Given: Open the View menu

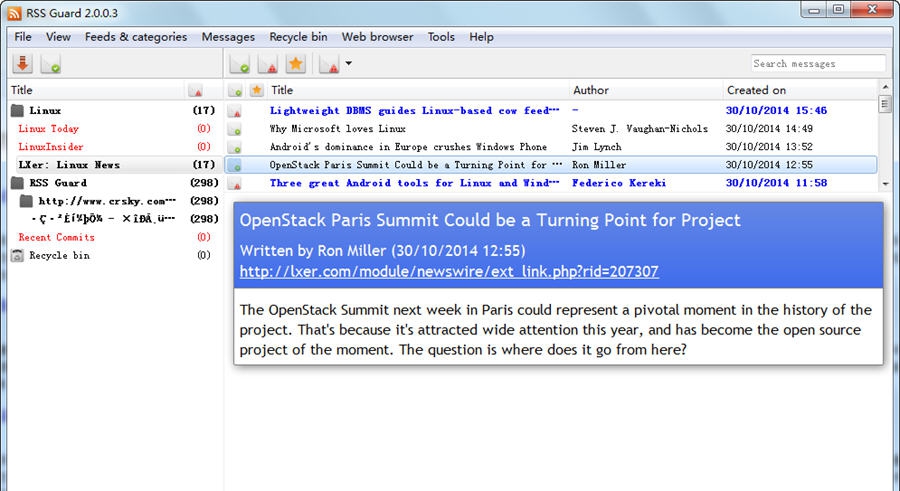Looking at the screenshot, I should point(58,37).
